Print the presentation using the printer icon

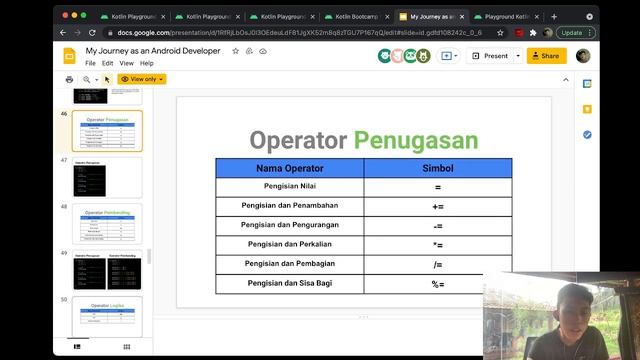(69, 79)
